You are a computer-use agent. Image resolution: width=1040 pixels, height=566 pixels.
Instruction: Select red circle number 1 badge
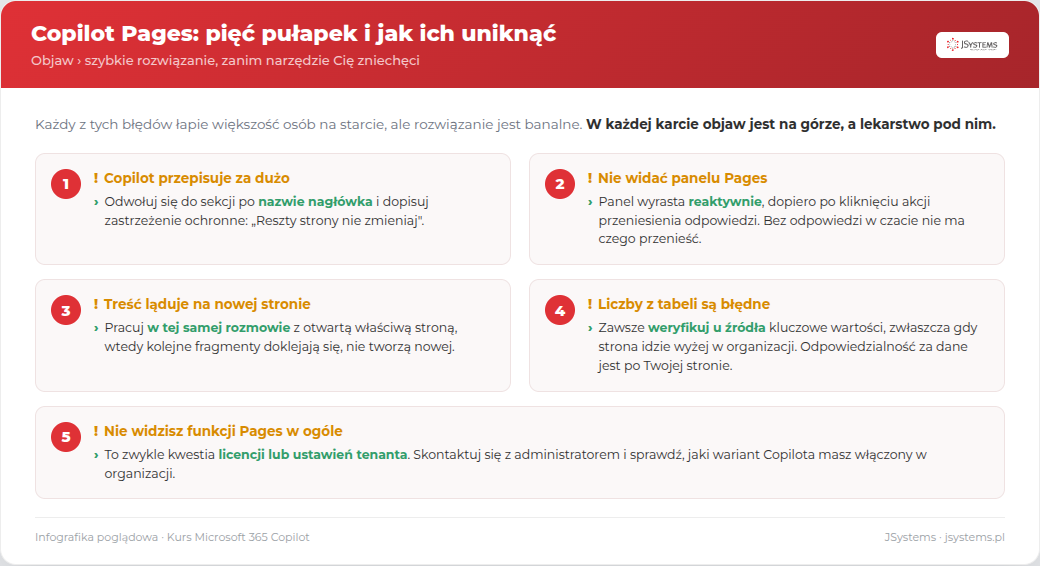(x=66, y=184)
